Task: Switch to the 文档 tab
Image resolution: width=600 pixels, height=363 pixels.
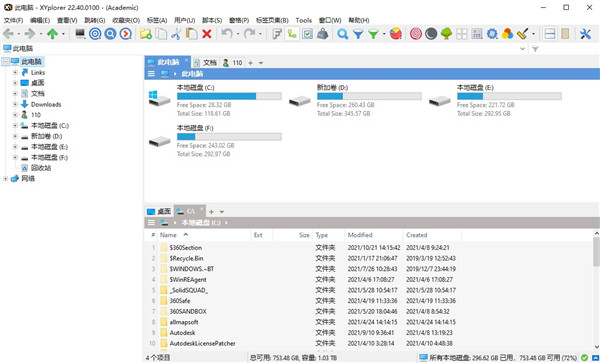Action: tap(205, 63)
